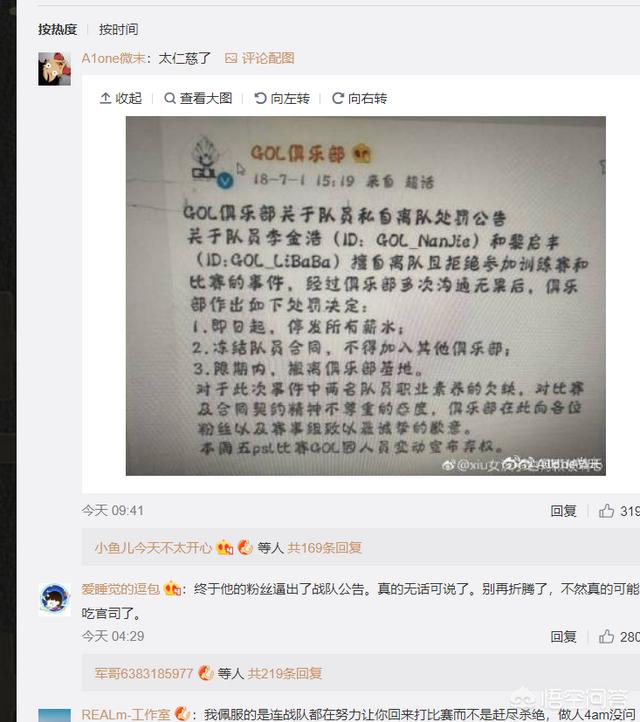This screenshot has width=640, height=722.
Task: Click 爱睡觉的逗包 username
Action: [121, 588]
